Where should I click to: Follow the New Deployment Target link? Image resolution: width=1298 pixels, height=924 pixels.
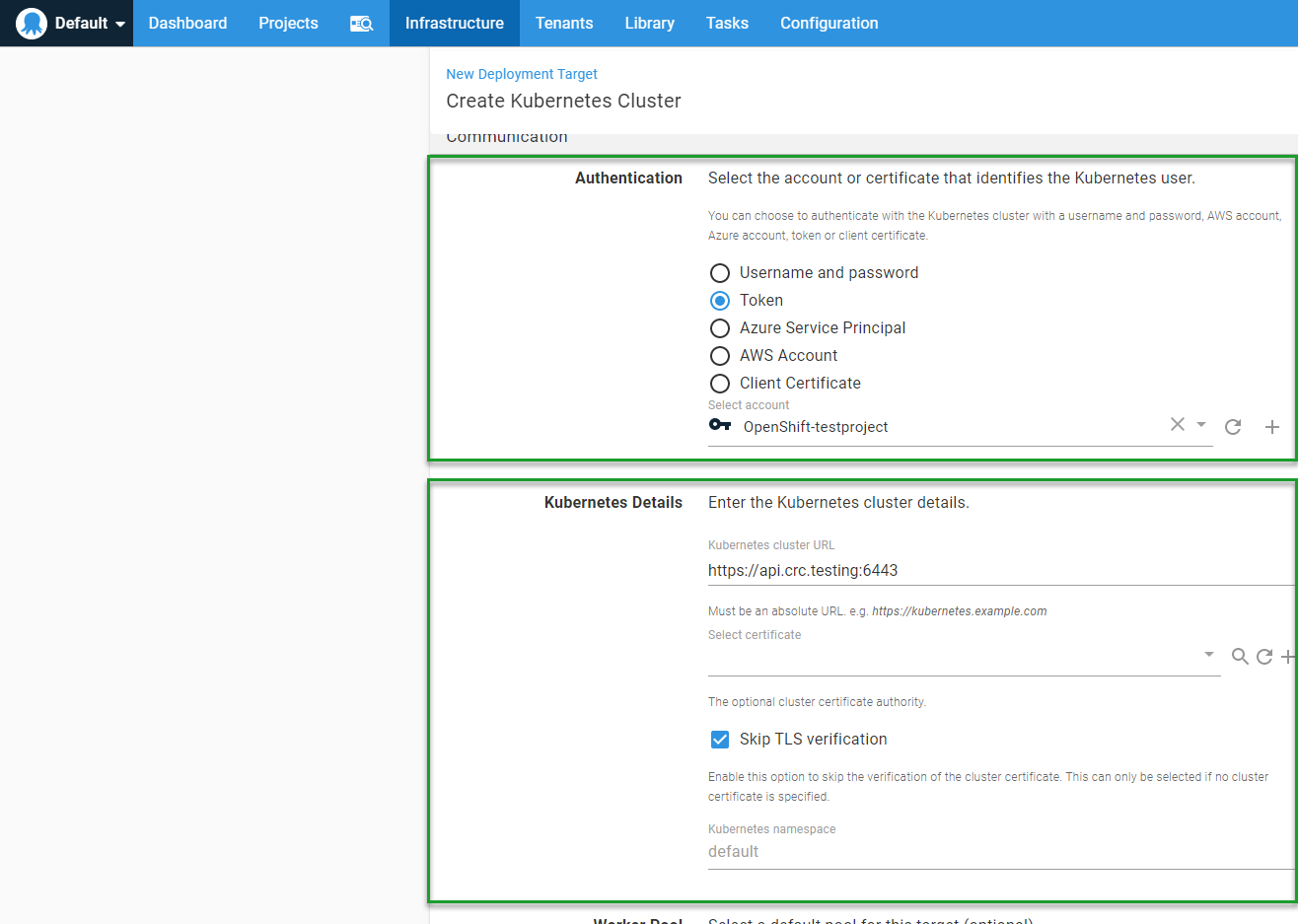pos(521,74)
